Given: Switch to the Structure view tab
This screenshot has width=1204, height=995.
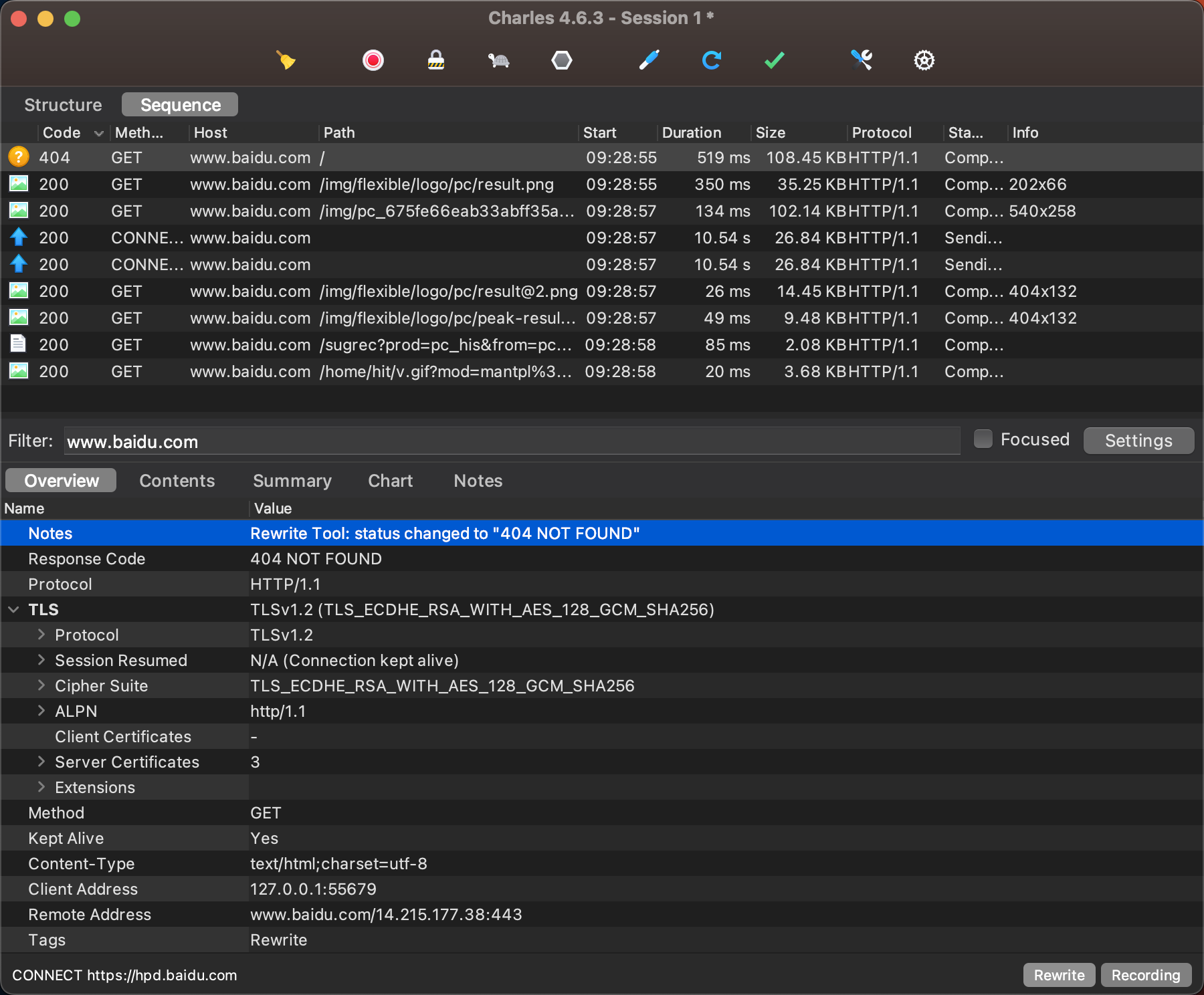Looking at the screenshot, I should [x=63, y=105].
